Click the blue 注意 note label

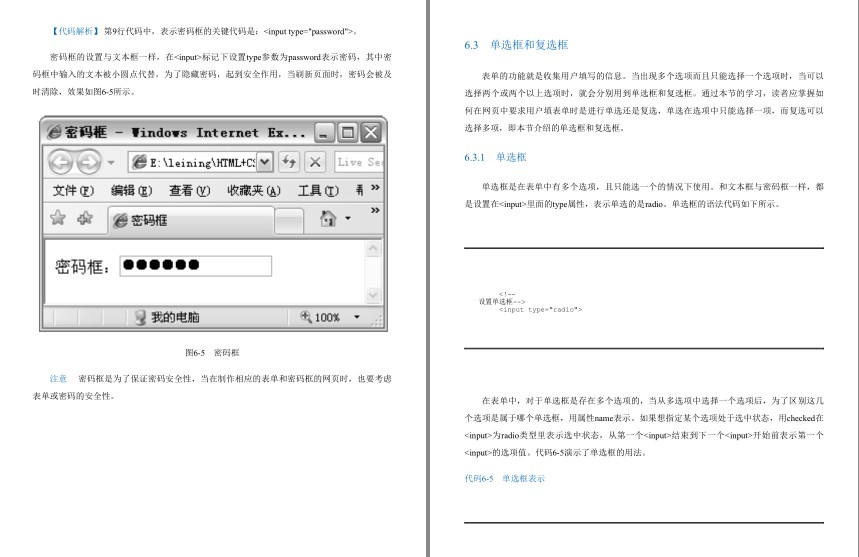(58, 378)
